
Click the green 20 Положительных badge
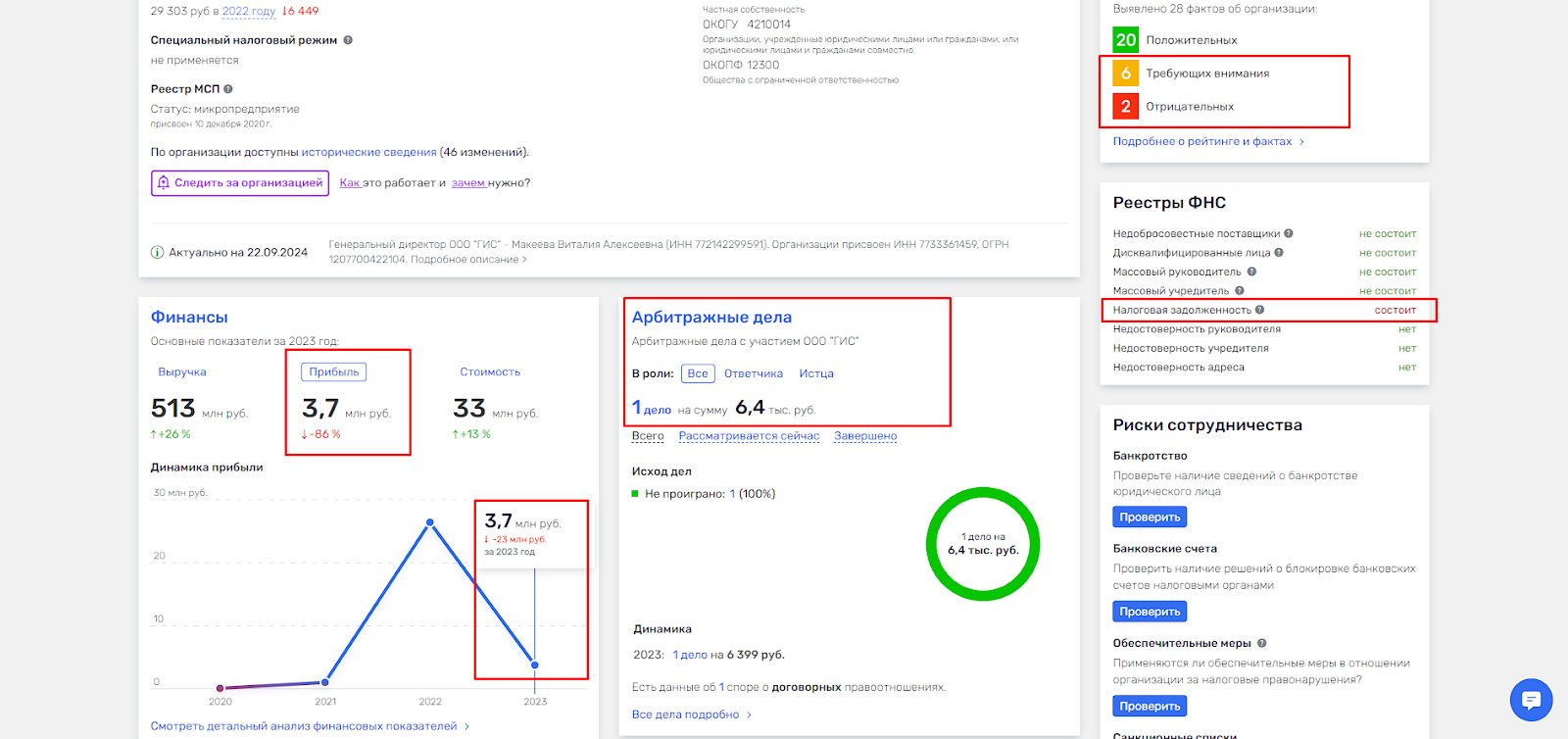coord(1125,40)
